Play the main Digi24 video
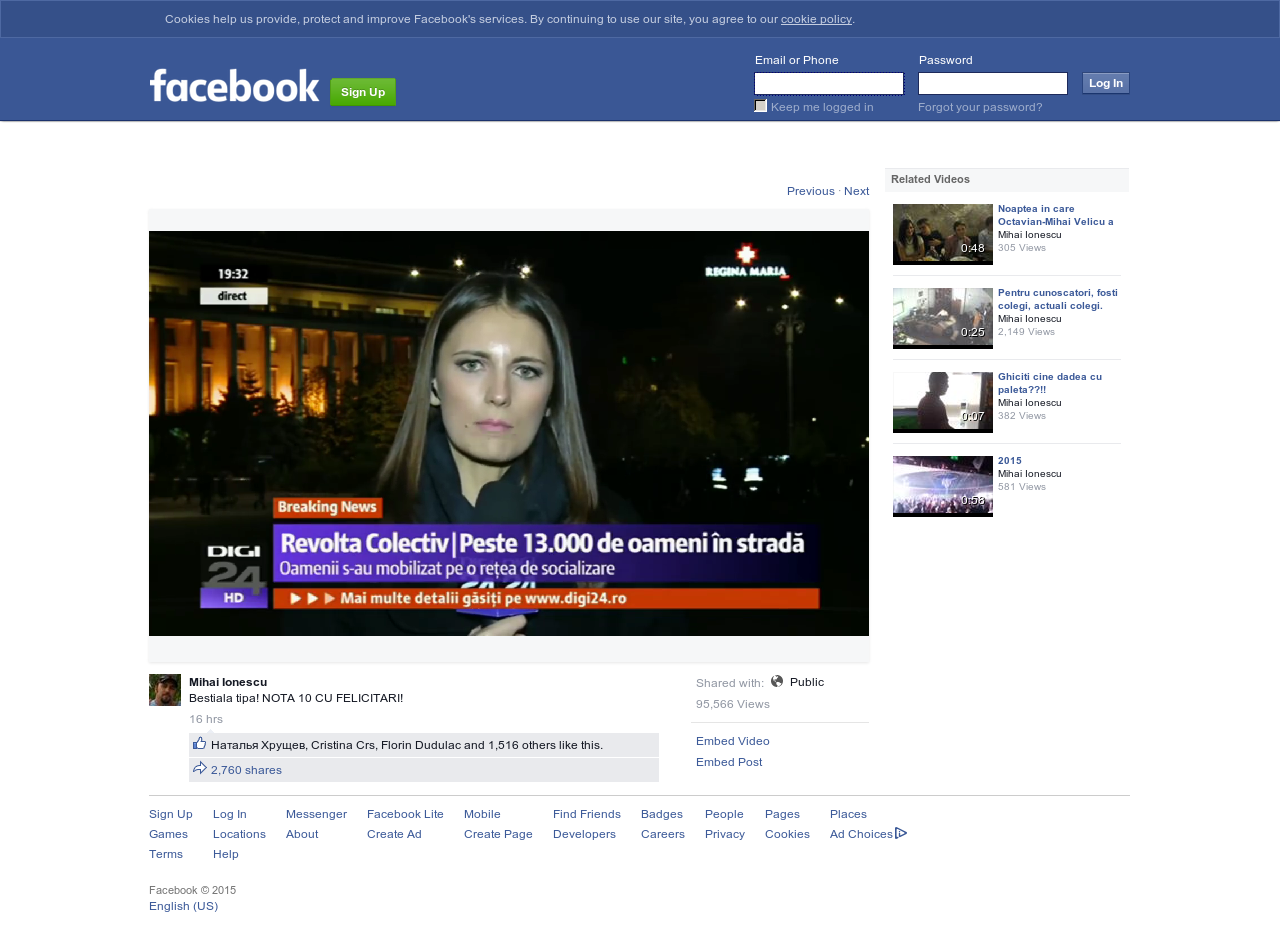Screen dimensions: 1280x934 point(509,433)
